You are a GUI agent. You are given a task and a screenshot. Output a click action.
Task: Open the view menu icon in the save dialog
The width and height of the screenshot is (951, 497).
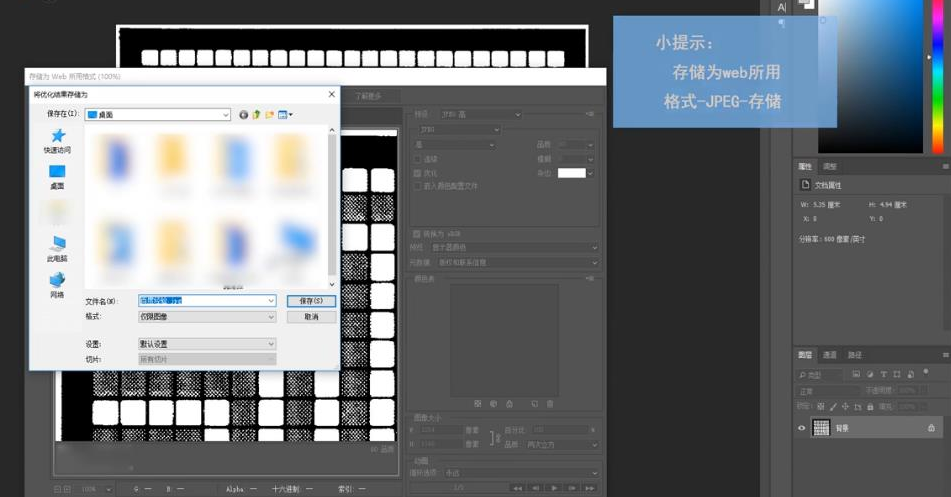tap(284, 115)
